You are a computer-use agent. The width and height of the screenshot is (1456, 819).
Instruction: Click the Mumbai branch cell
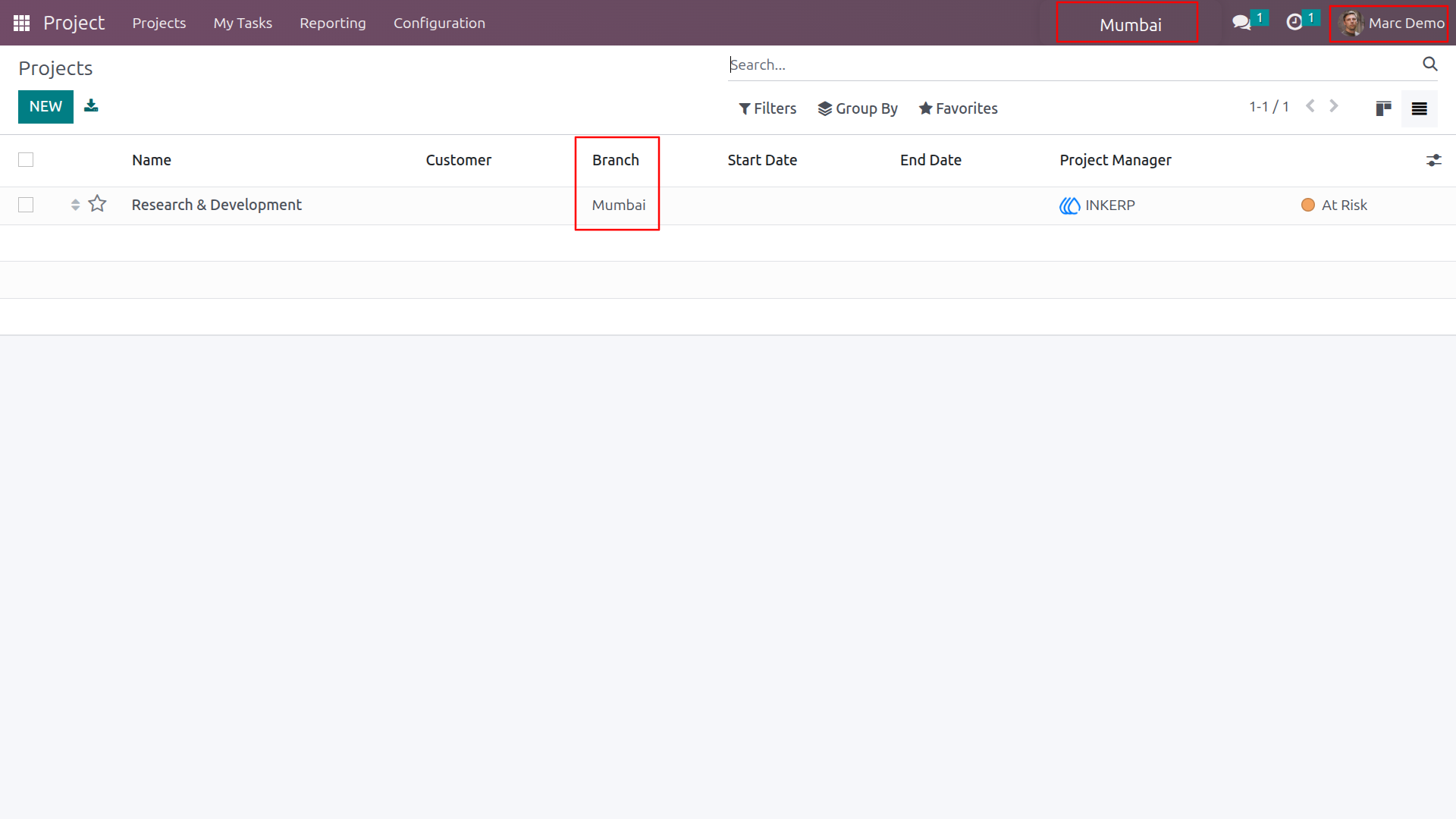pyautogui.click(x=619, y=205)
